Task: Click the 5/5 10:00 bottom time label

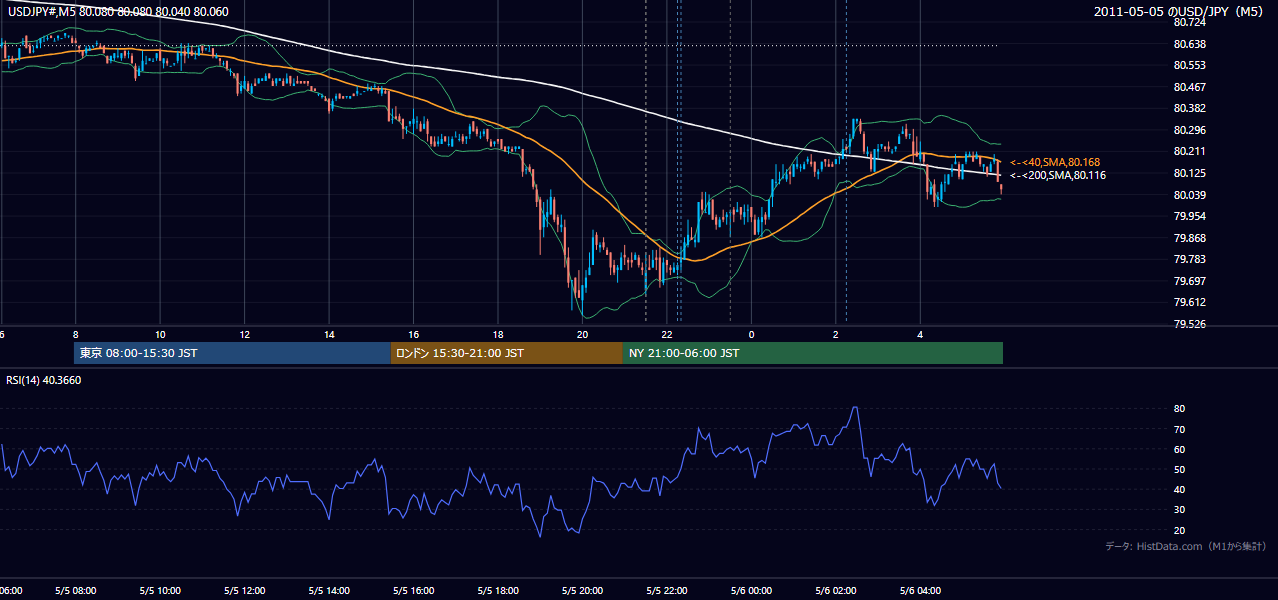Action: coord(160,590)
